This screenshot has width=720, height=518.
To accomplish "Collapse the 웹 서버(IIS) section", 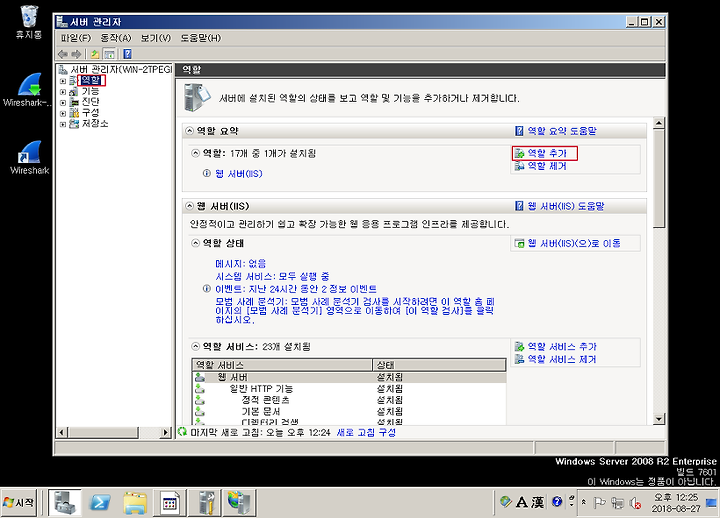I will coord(189,206).
